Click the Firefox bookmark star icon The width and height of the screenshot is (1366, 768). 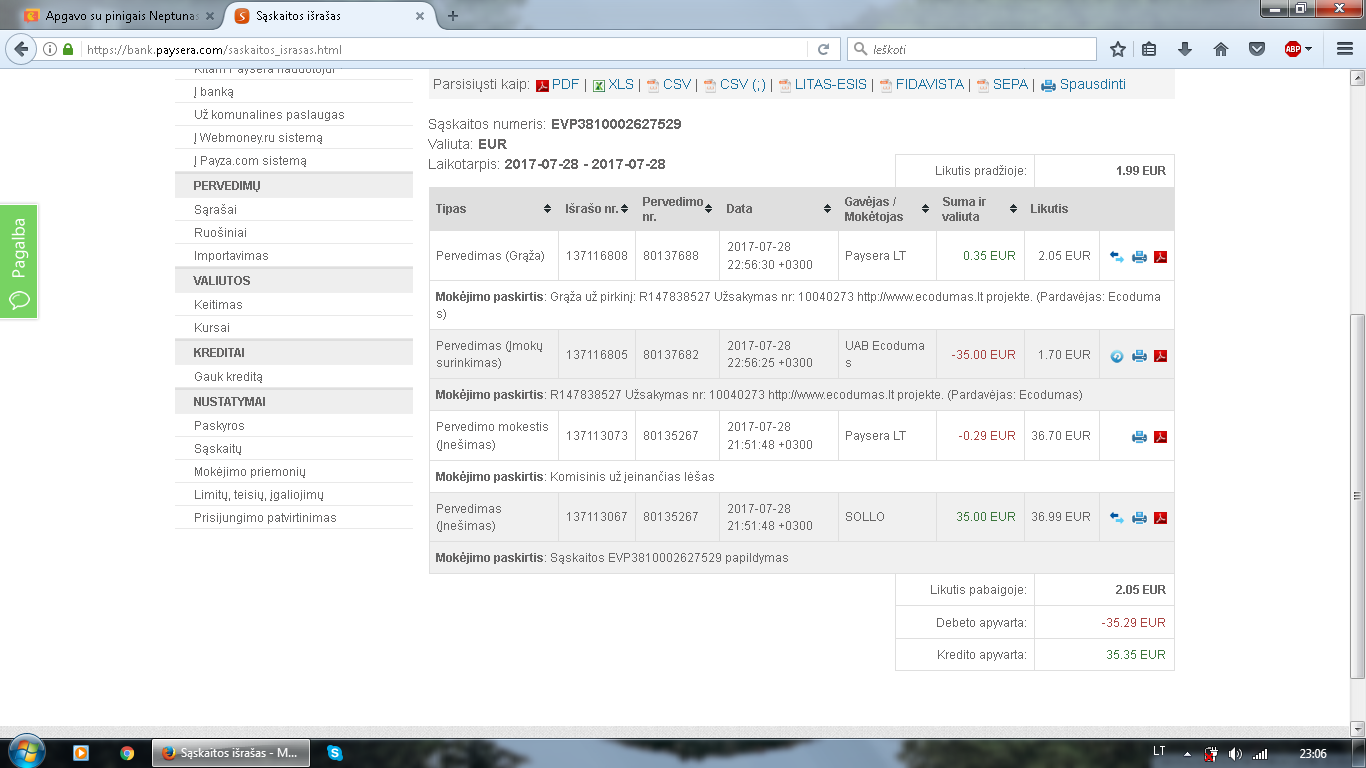[1118, 49]
